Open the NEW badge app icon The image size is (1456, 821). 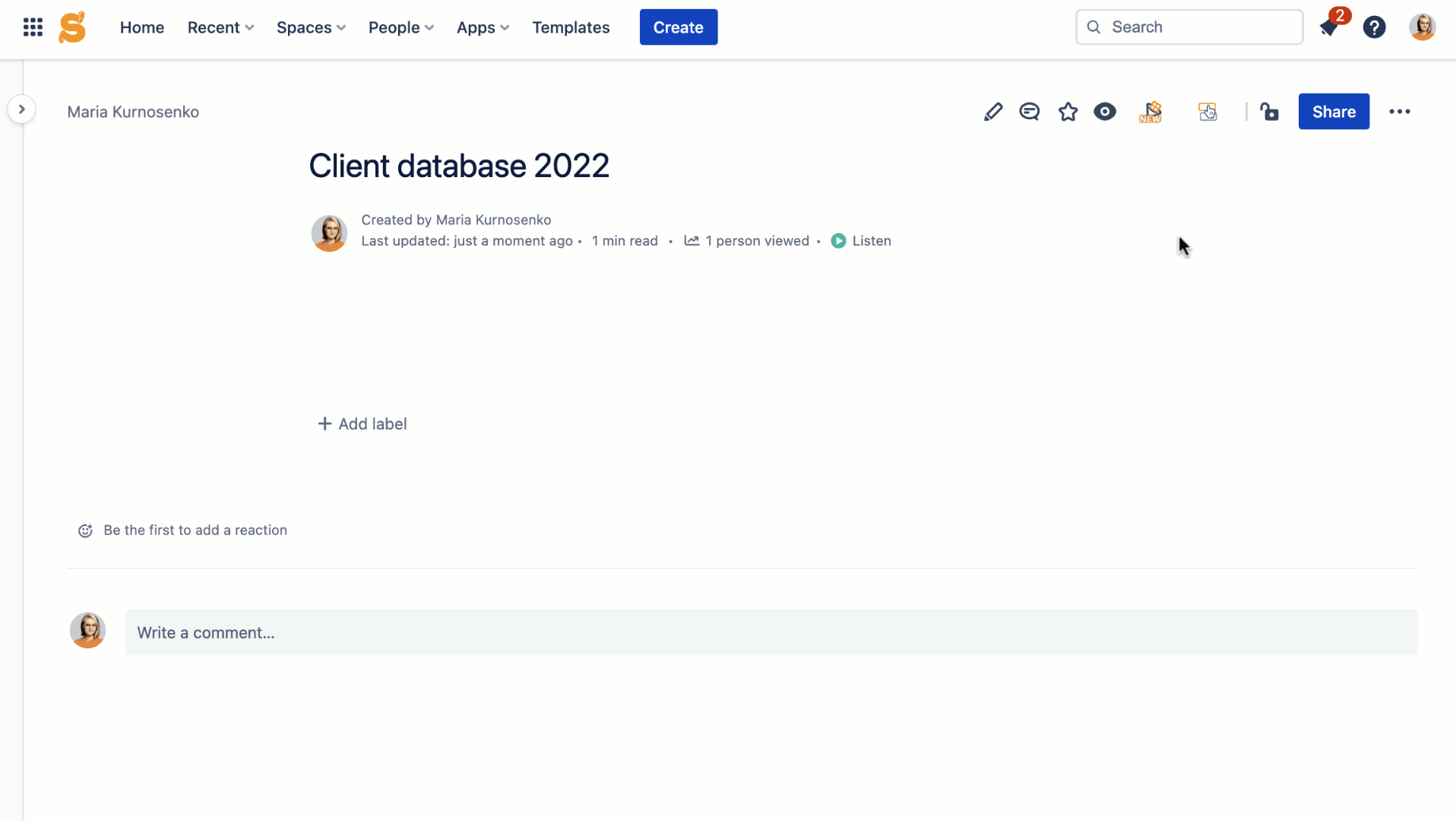coord(1151,112)
